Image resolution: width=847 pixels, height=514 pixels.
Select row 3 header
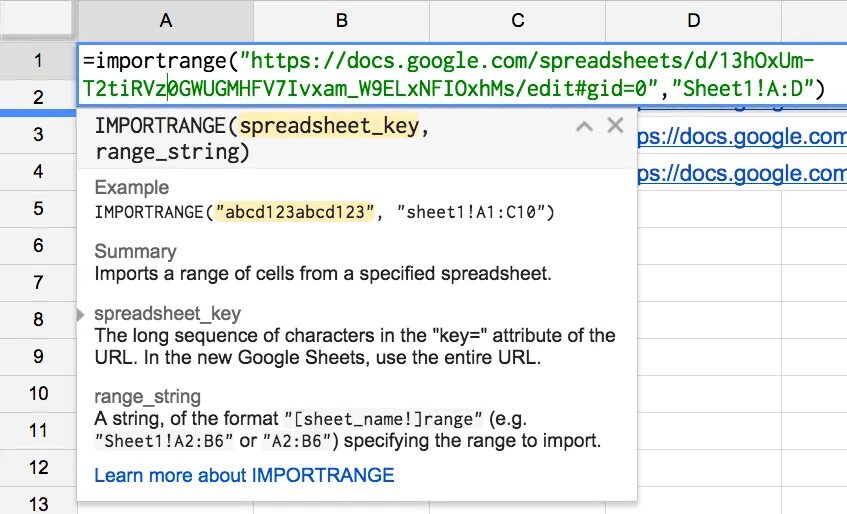click(x=38, y=134)
